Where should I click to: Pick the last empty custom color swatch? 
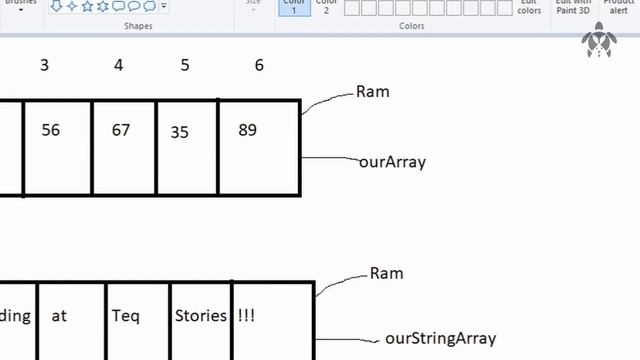pos(505,8)
